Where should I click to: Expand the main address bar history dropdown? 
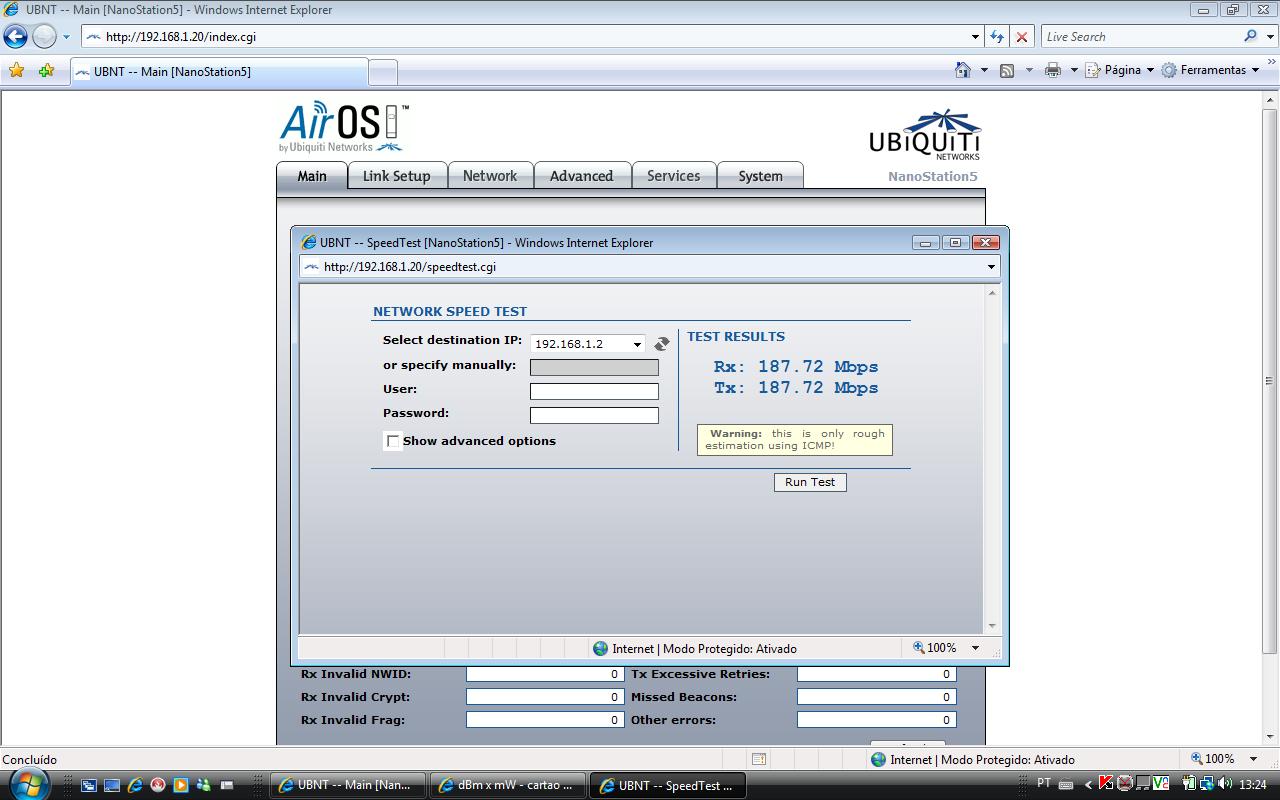click(x=975, y=37)
